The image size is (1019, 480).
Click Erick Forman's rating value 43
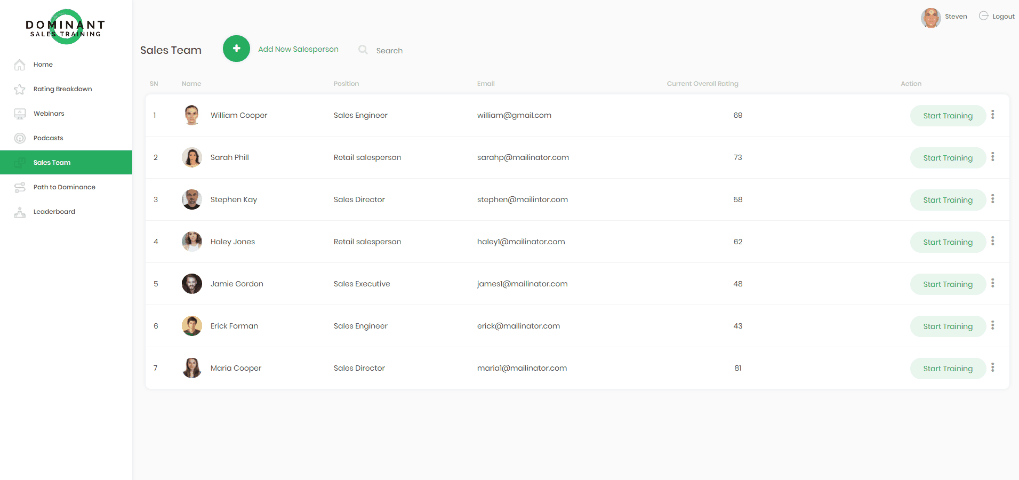pos(738,326)
